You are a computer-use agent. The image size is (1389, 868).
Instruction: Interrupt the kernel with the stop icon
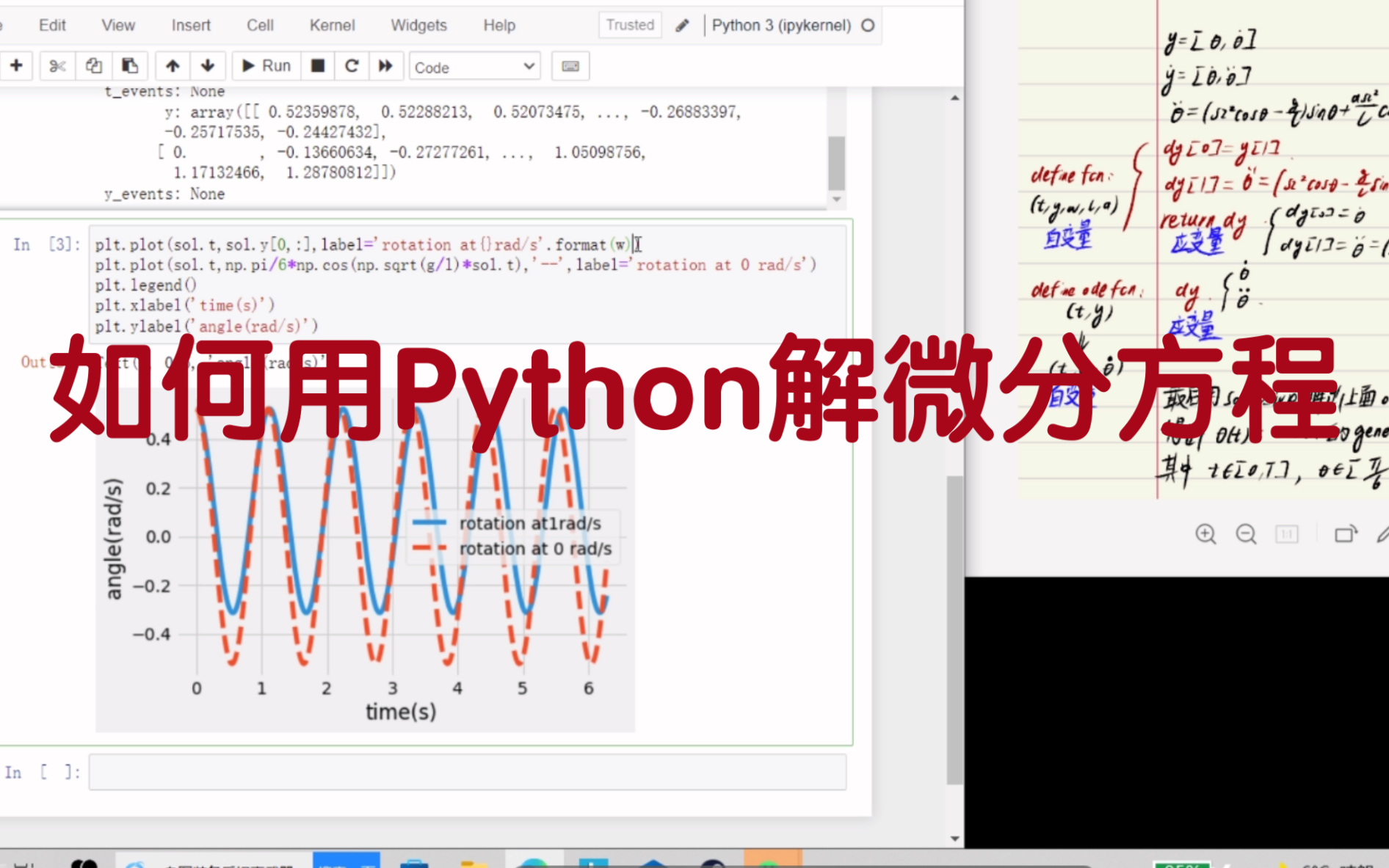tap(318, 66)
